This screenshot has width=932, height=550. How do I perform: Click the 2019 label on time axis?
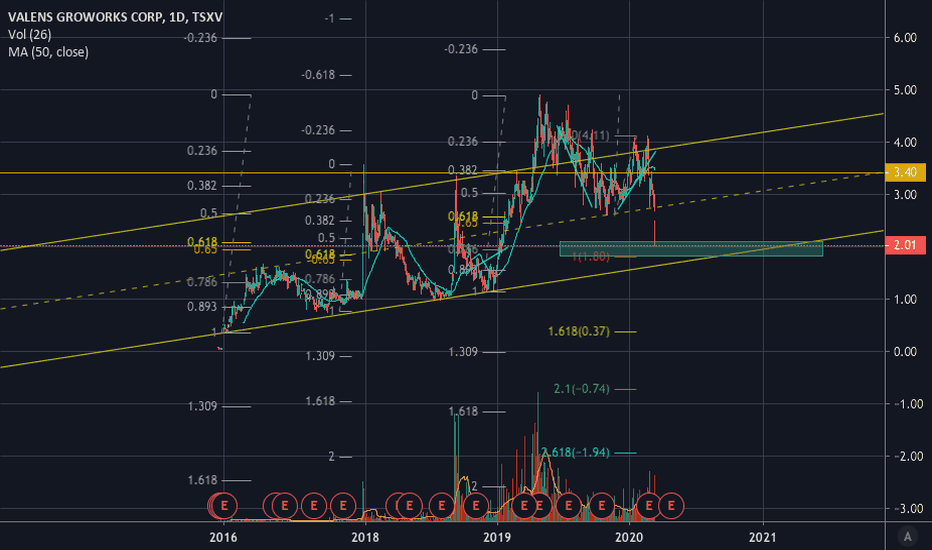tap(497, 538)
